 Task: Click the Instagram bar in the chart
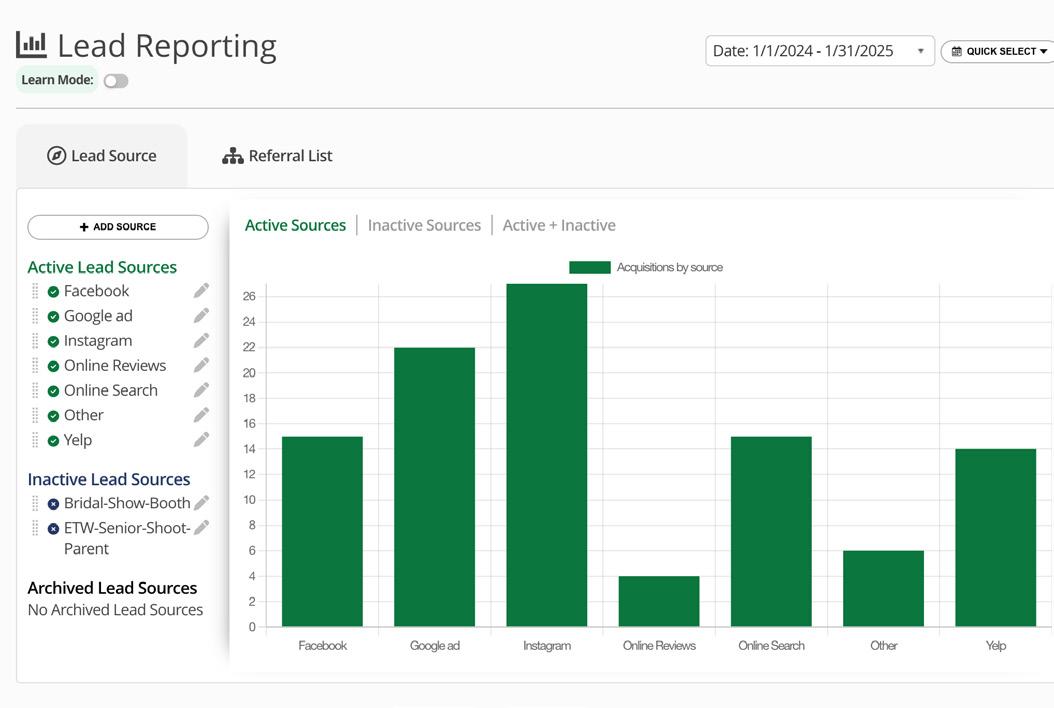(546, 455)
